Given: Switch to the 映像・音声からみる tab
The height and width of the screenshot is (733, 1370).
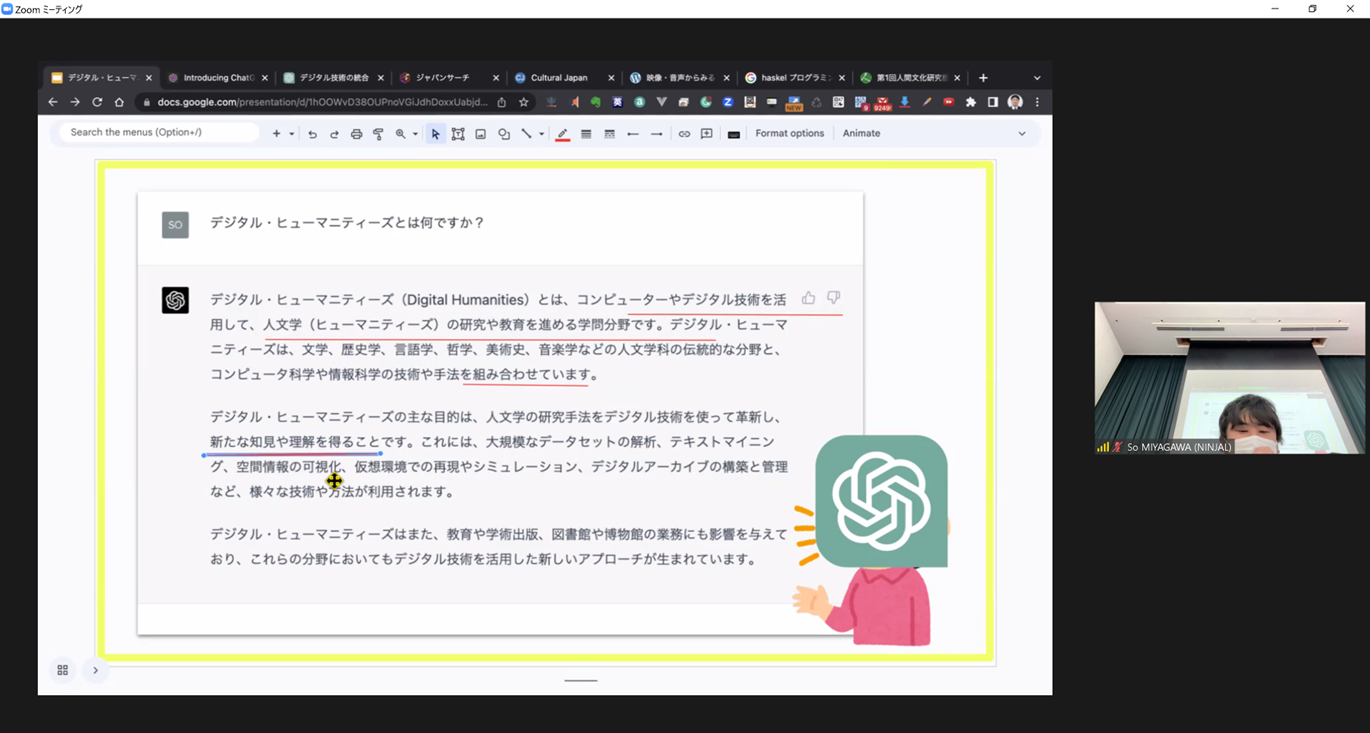Looking at the screenshot, I should [678, 78].
